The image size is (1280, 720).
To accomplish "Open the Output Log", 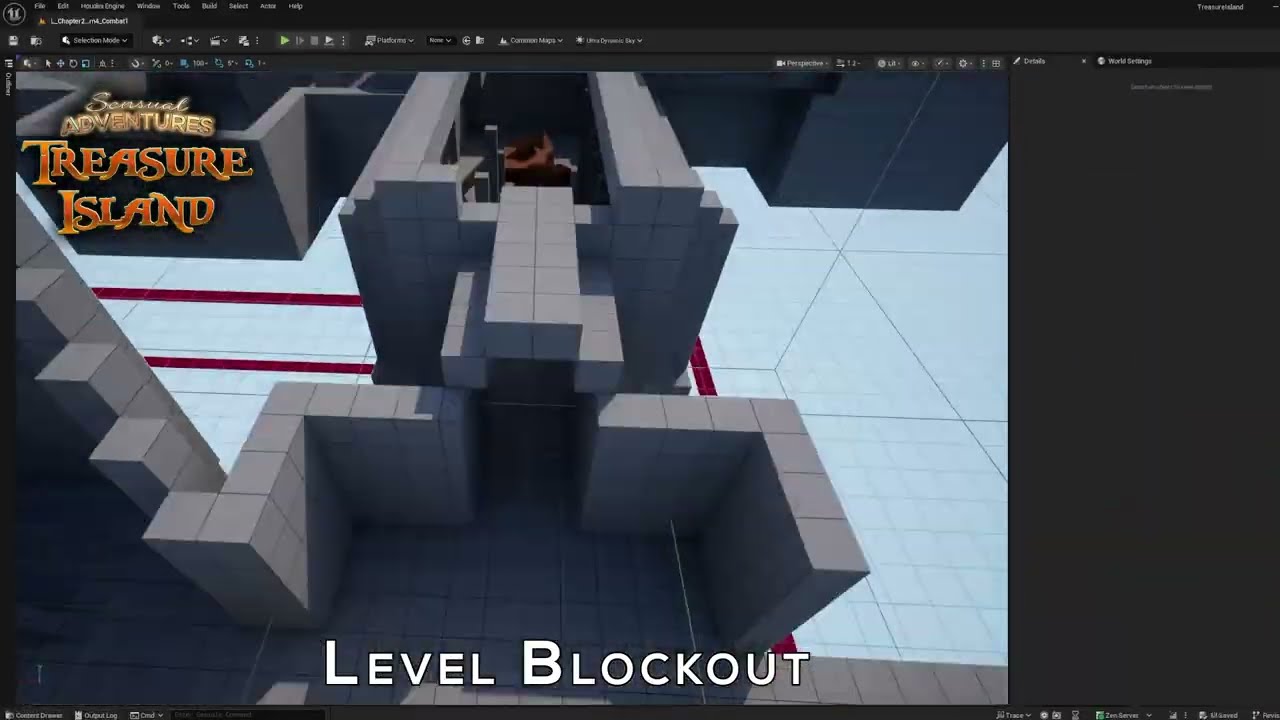I will [x=96, y=715].
